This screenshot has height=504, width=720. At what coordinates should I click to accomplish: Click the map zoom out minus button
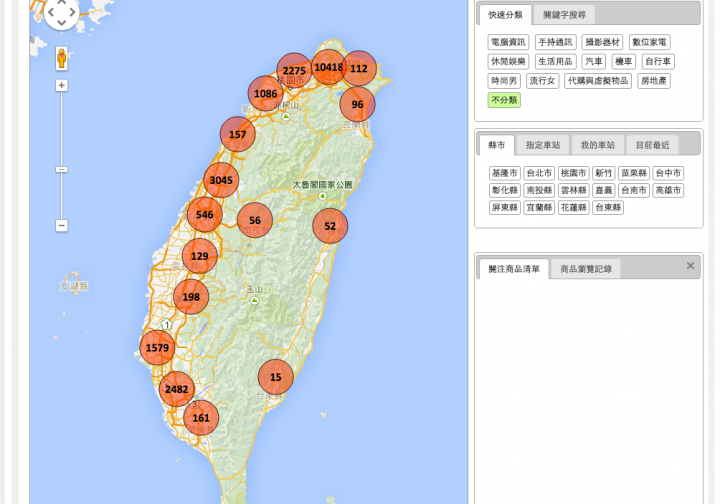(62, 225)
